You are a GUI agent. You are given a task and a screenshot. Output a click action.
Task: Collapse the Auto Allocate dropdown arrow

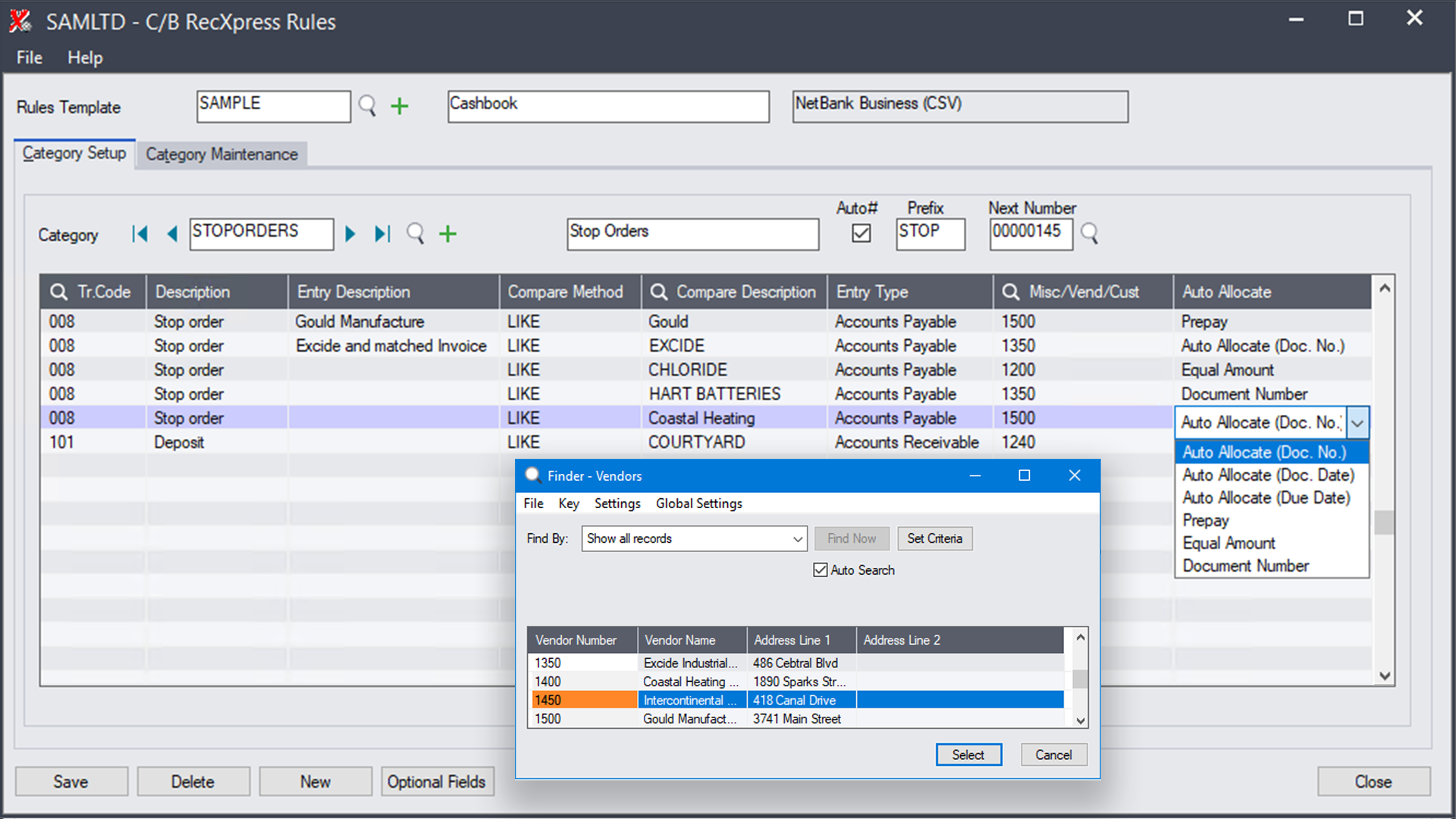coord(1357,422)
